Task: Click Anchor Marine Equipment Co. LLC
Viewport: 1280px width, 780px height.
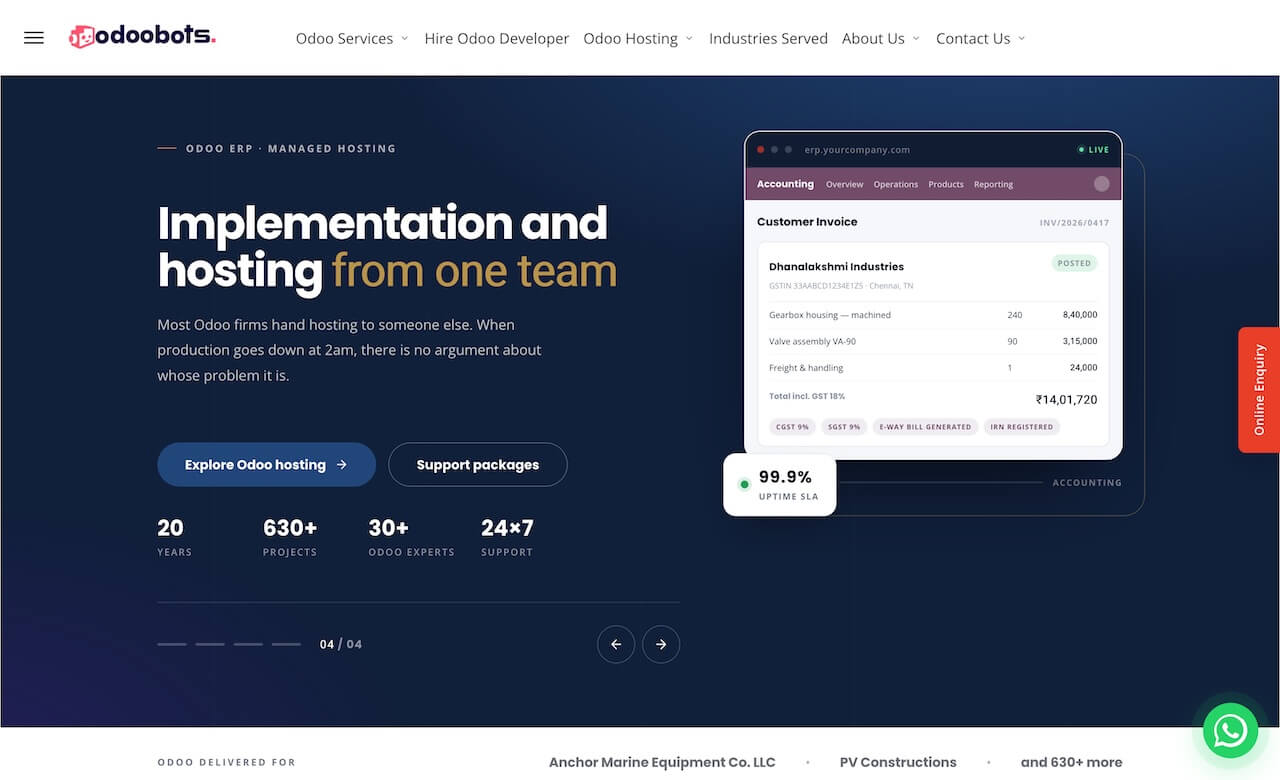Action: click(662, 762)
